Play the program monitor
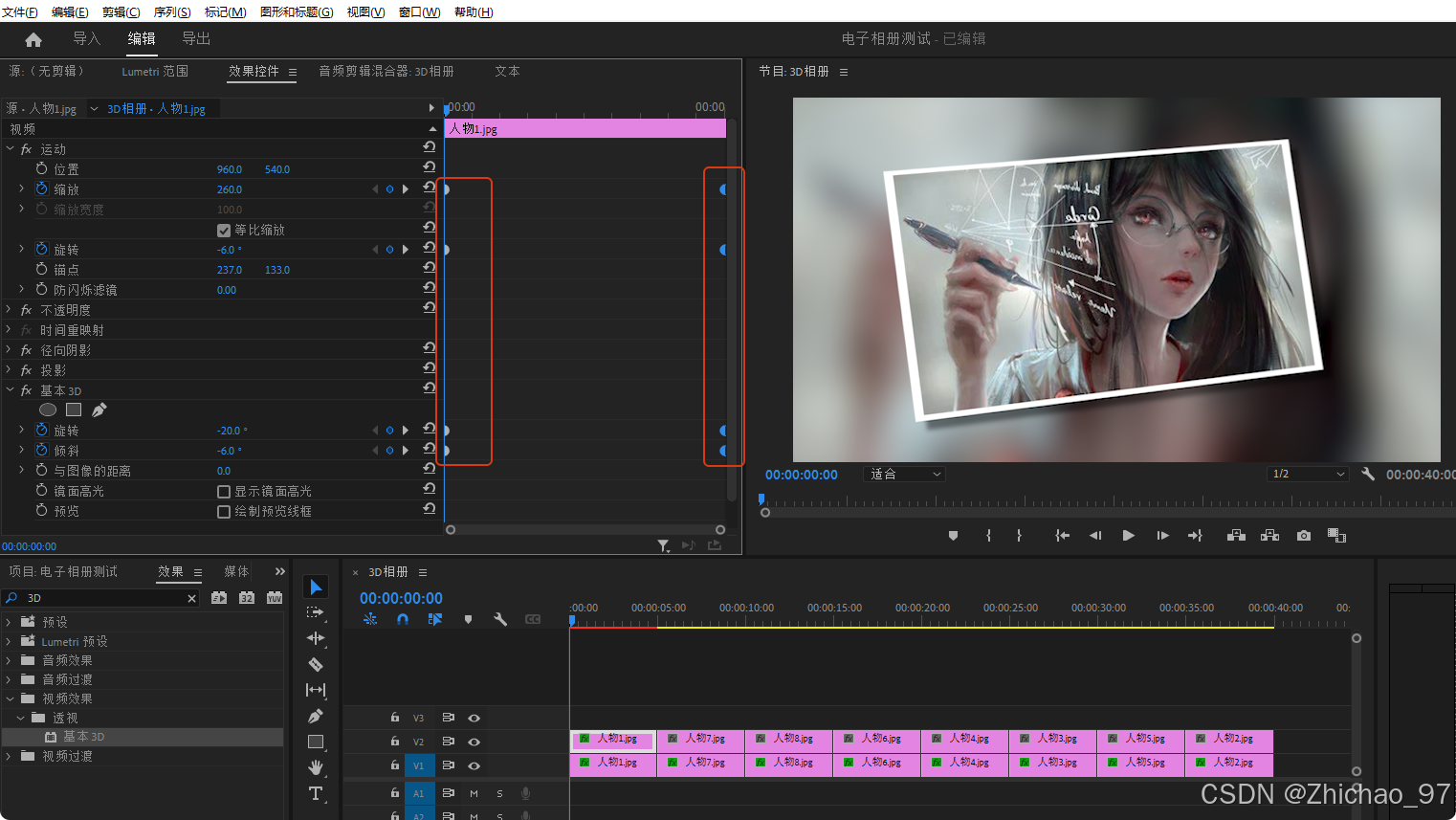The width and height of the screenshot is (1456, 820). click(1128, 536)
